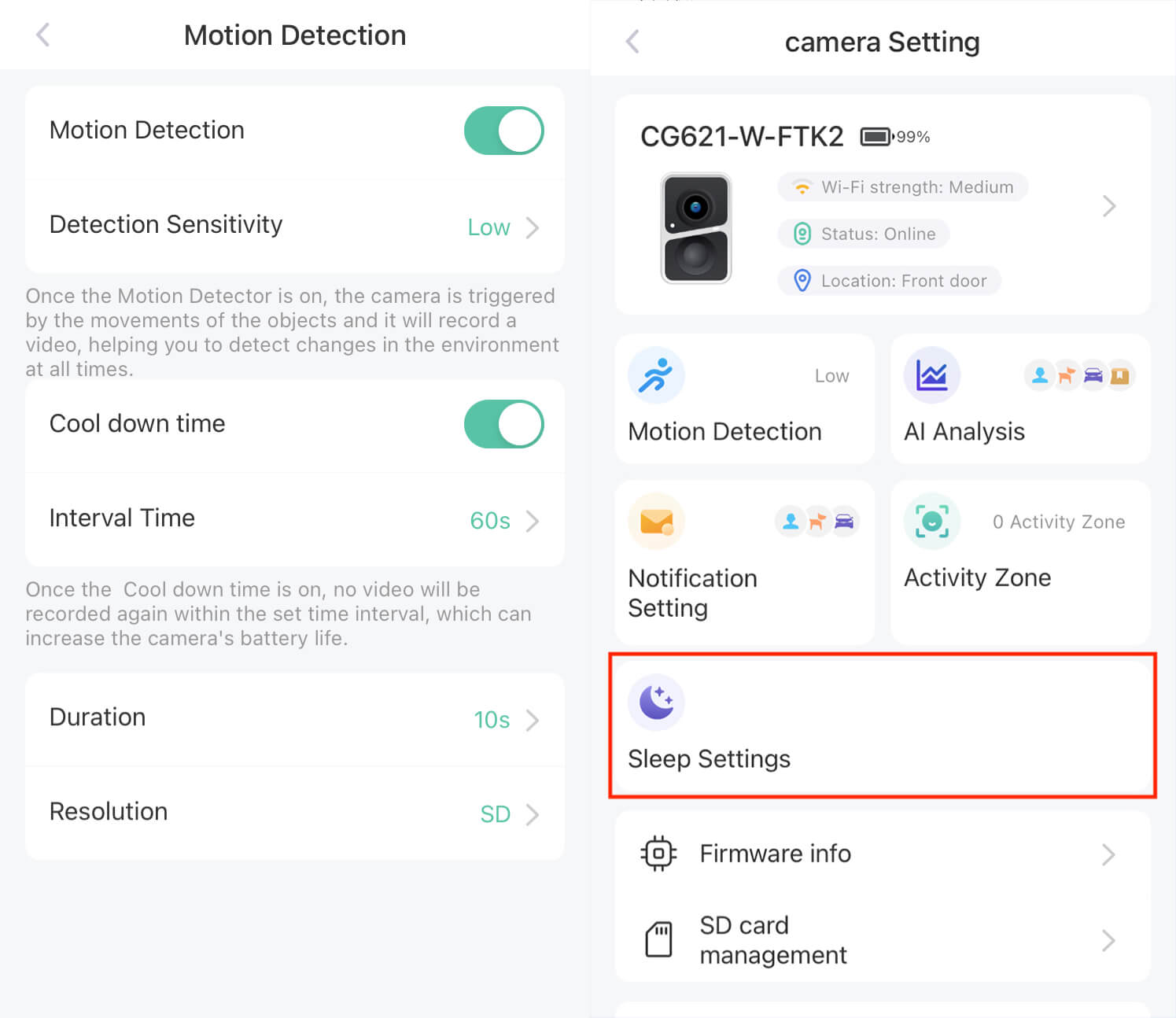
Task: Open SD card management row
Action: [x=881, y=939]
